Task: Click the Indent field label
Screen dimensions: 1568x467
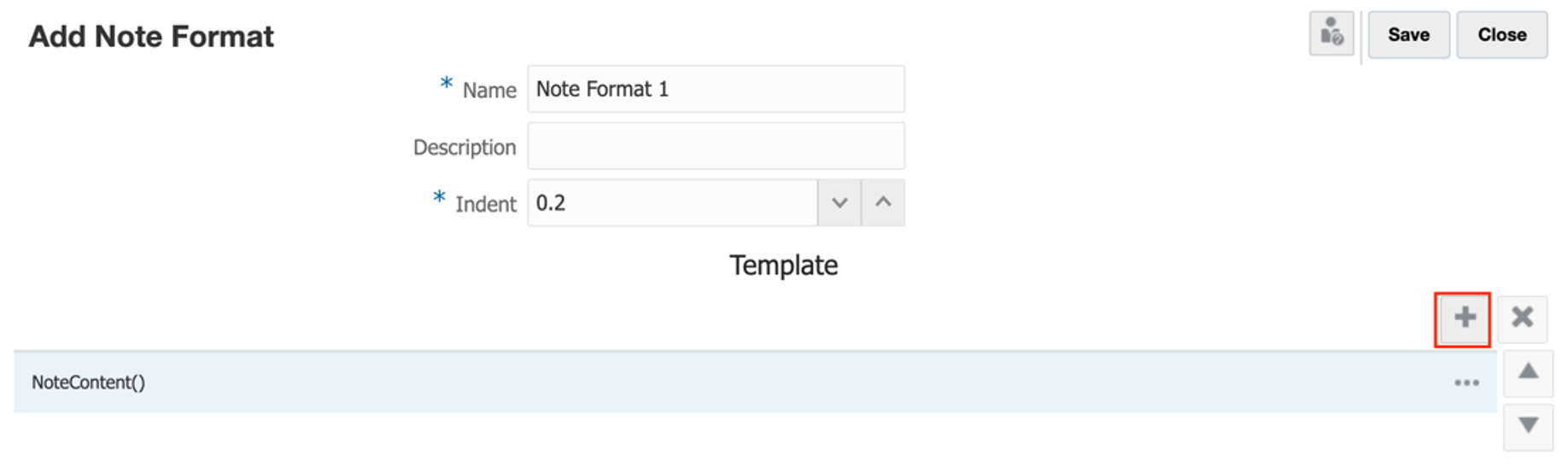Action: [x=485, y=205]
